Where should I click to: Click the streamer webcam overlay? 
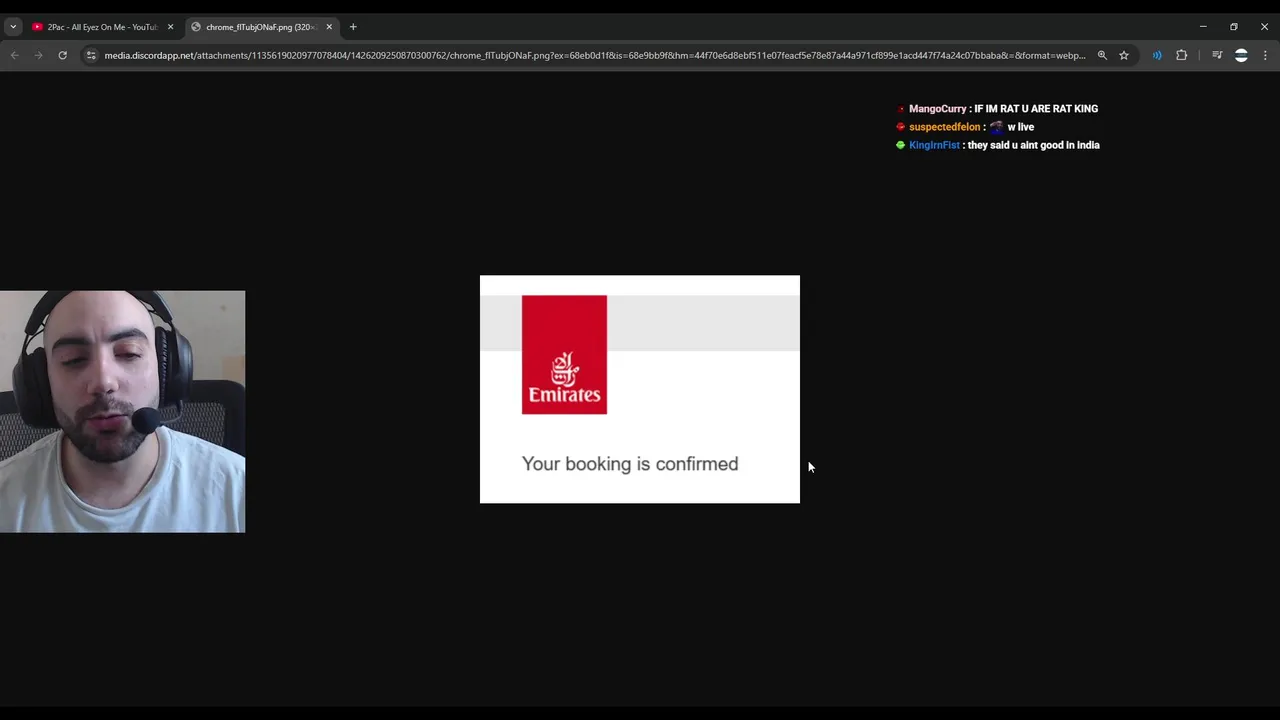122,412
